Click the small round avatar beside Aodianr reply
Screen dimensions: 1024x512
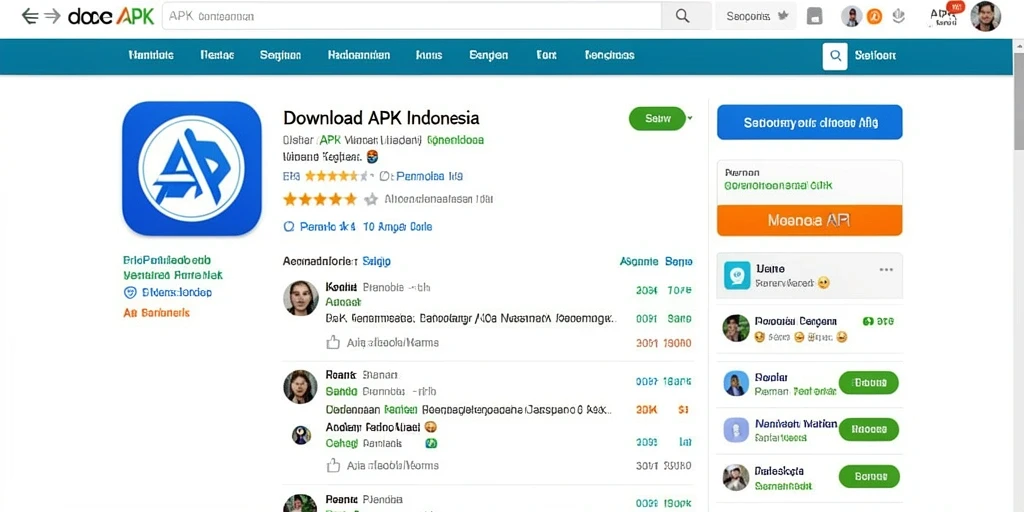click(301, 435)
